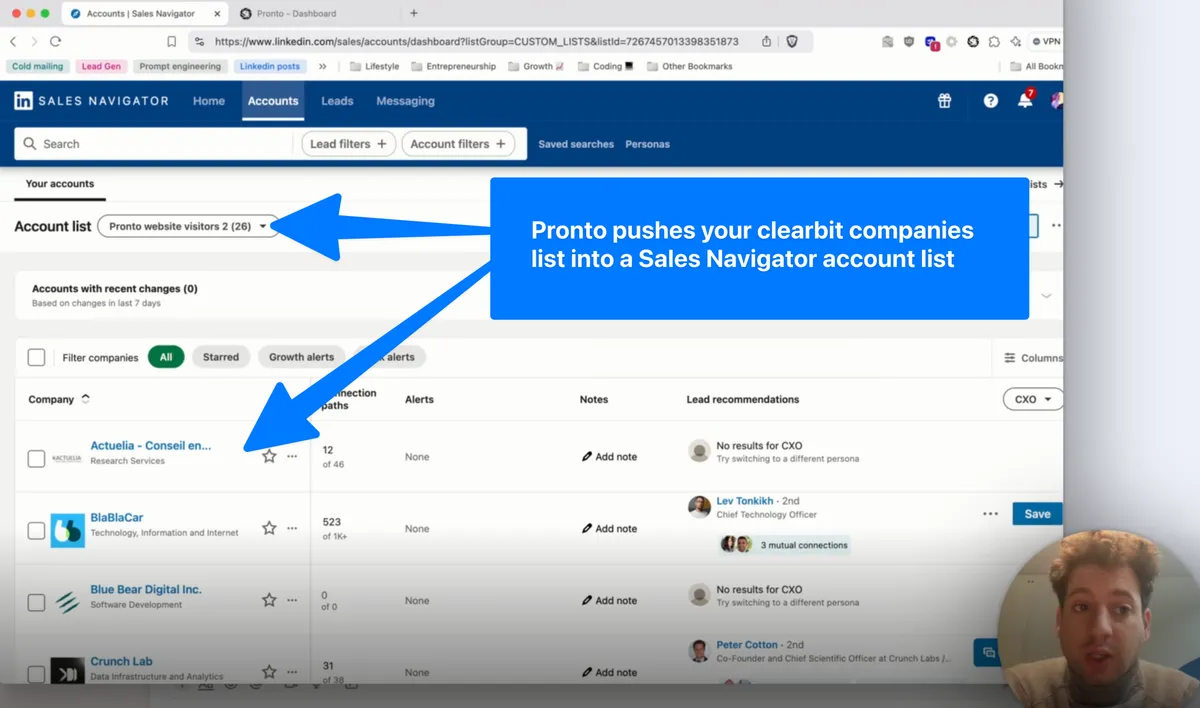Screen dimensions: 1200x708
Task: Star the Actuelia account
Action: [269, 456]
